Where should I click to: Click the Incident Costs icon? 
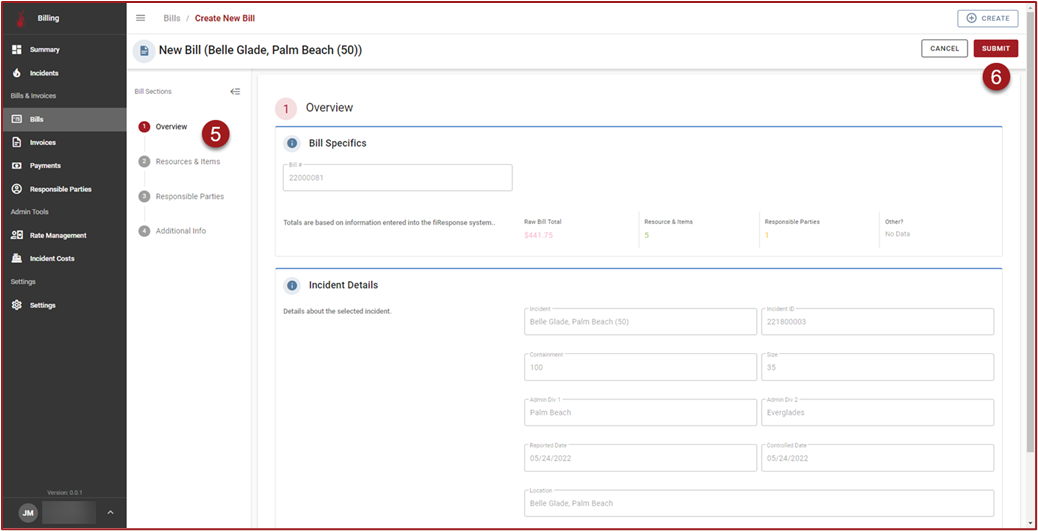click(17, 258)
